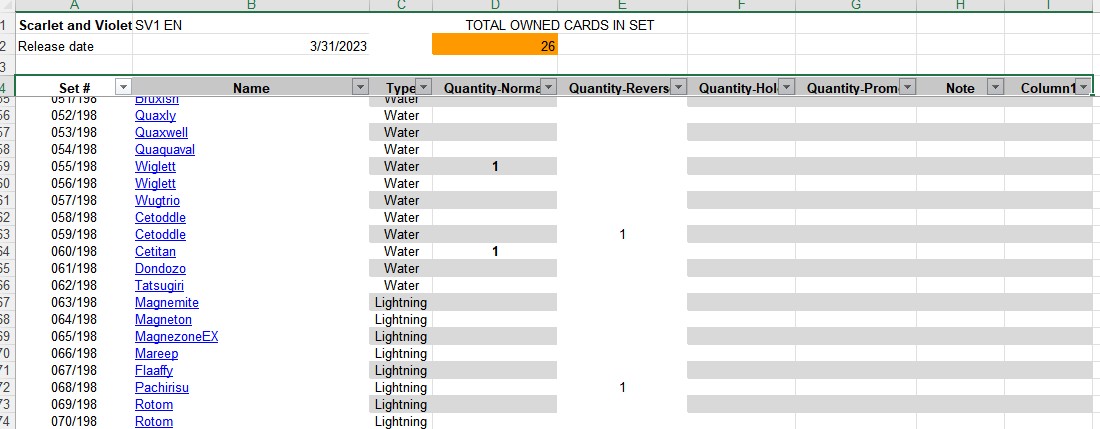Select row 72 header
This screenshot has height=429, width=1100.
click(6, 388)
